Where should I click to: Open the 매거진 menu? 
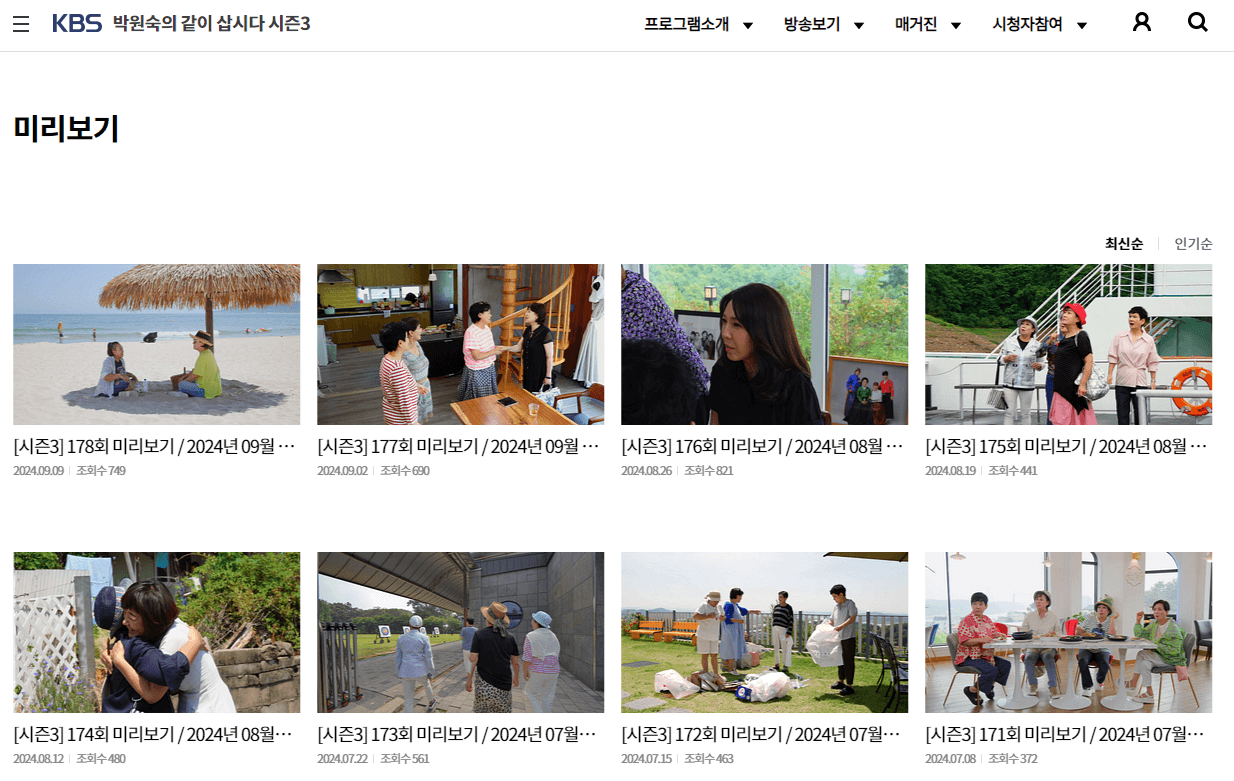916,24
